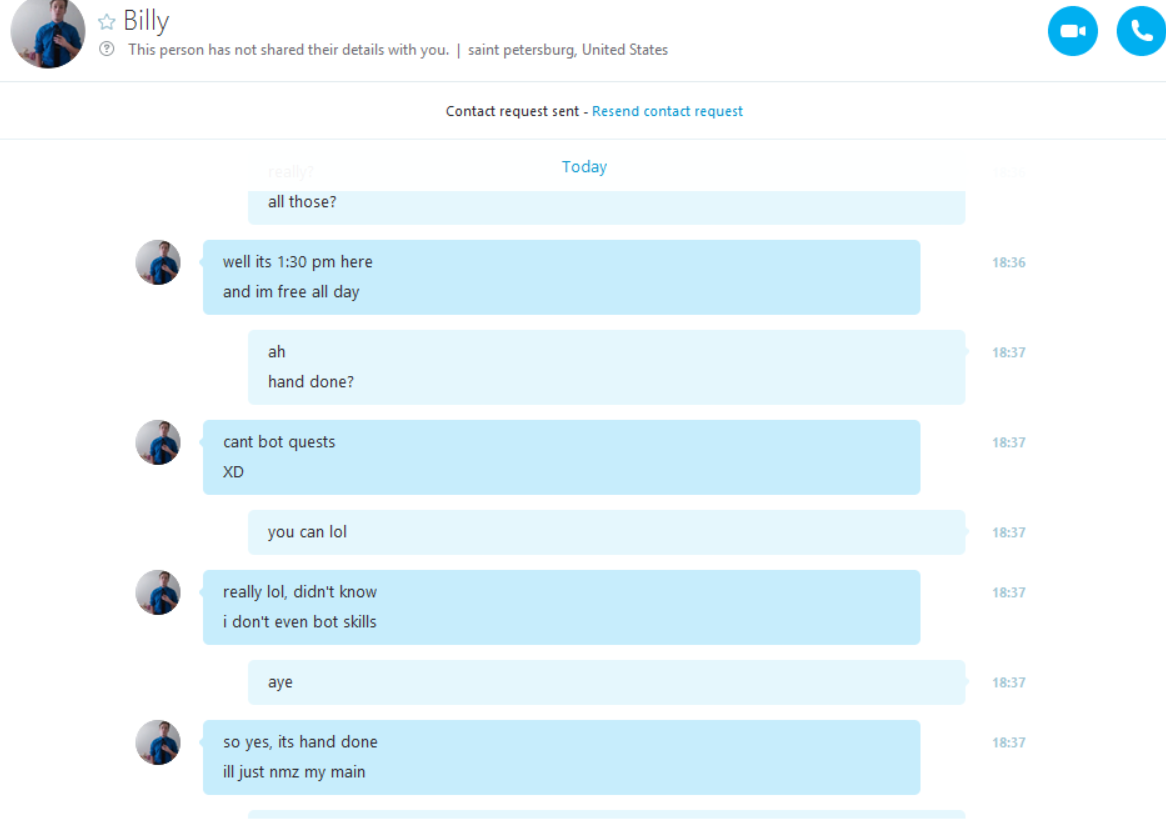
Task: Select the 'hand done?' message bubble
Action: tap(606, 367)
